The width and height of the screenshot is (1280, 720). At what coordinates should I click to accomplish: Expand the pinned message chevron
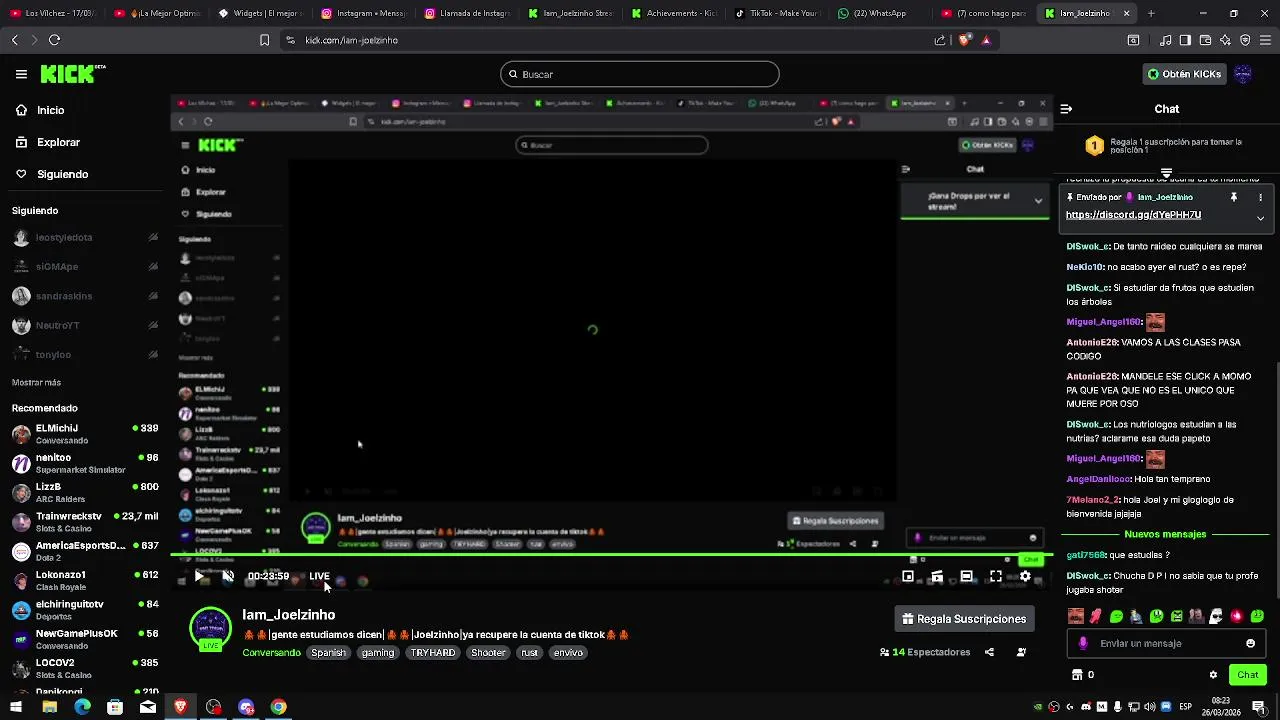tap(1260, 217)
